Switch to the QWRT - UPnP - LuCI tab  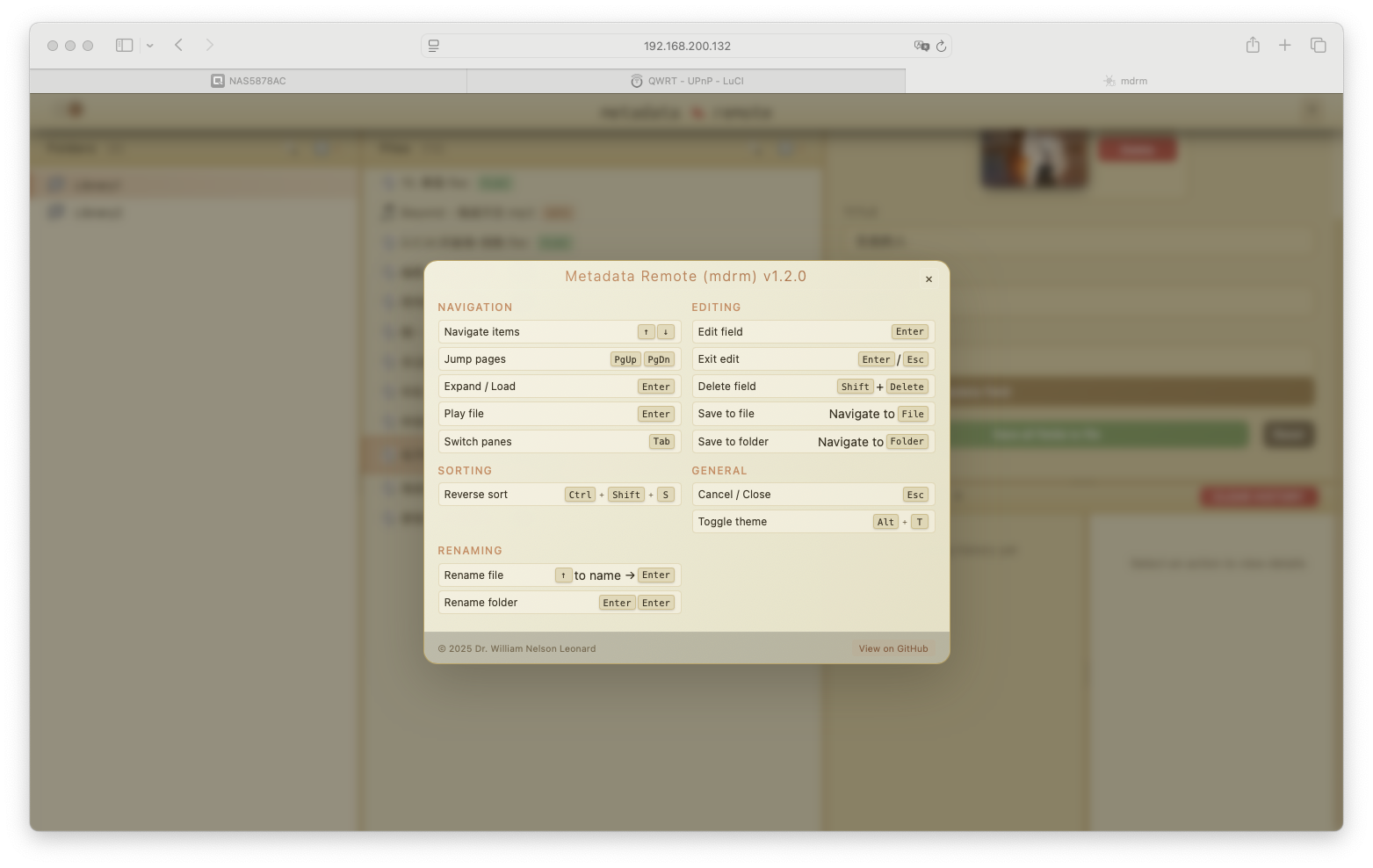(x=686, y=81)
